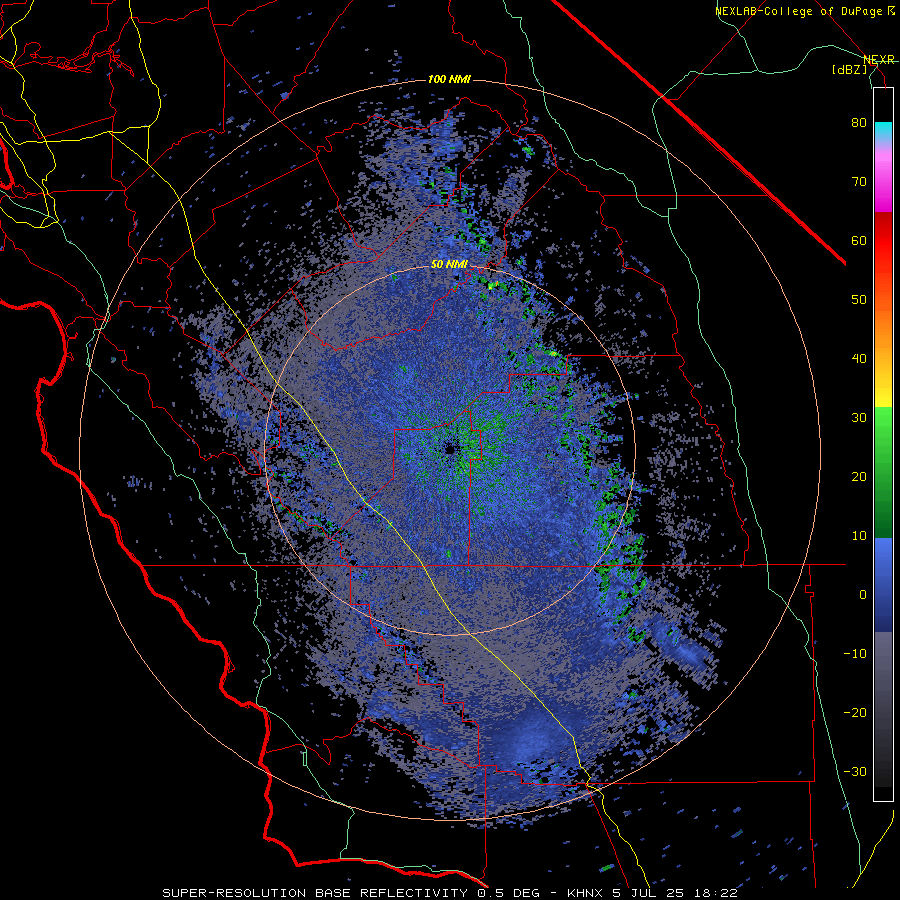This screenshot has height=900, width=900.
Task: Click the -10 value on the dBZ scale
Action: [855, 654]
